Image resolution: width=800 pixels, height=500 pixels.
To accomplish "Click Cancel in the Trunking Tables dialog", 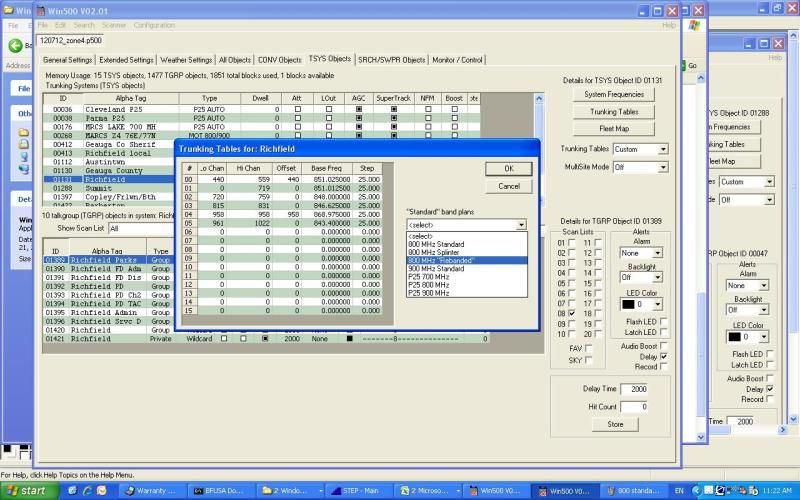I will click(509, 186).
